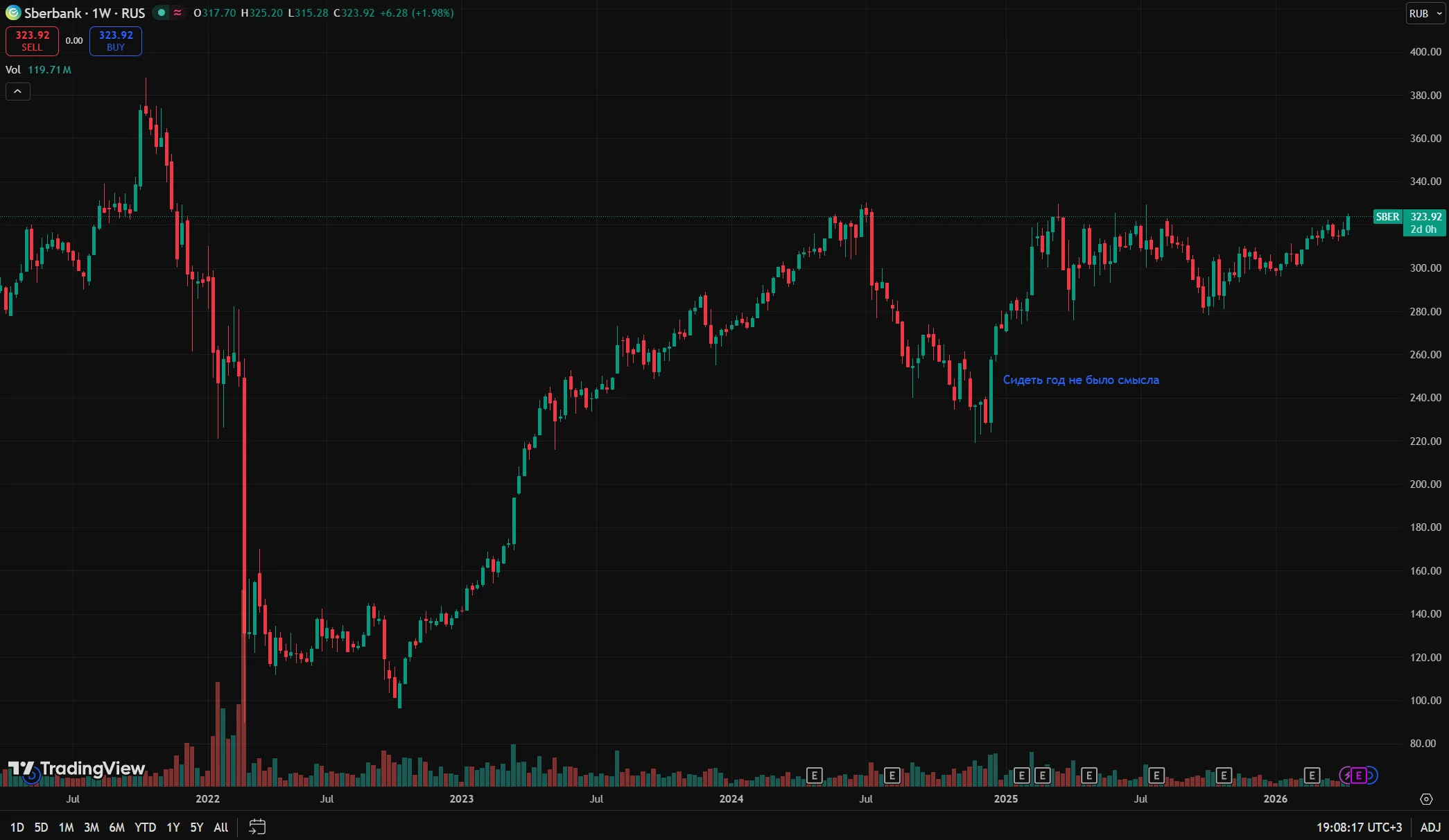Toggle the ADJ adjusted data button
Screen dimensions: 1449x840
coord(1430,827)
